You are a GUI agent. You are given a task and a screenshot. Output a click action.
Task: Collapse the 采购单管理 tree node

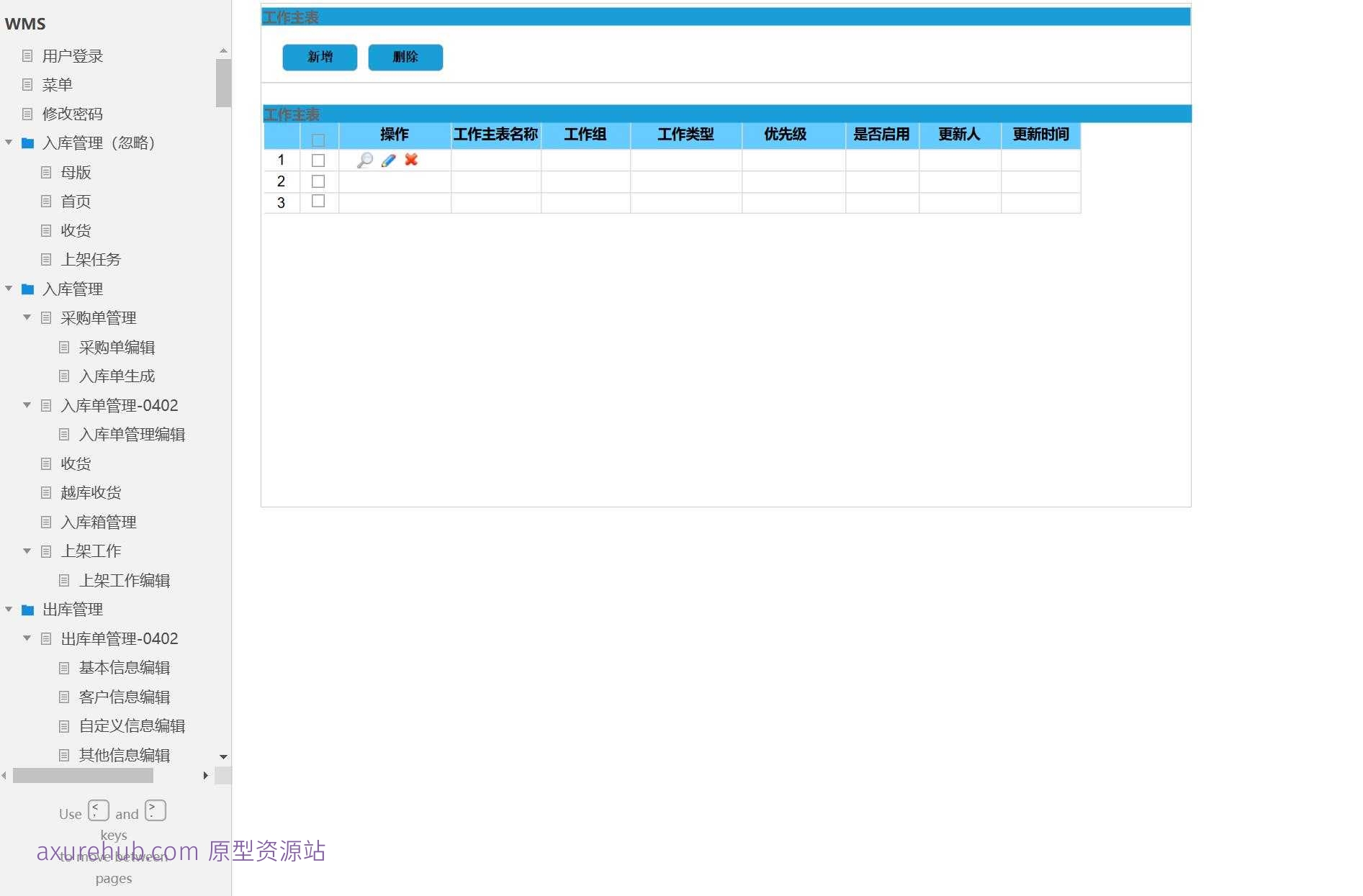click(27, 317)
